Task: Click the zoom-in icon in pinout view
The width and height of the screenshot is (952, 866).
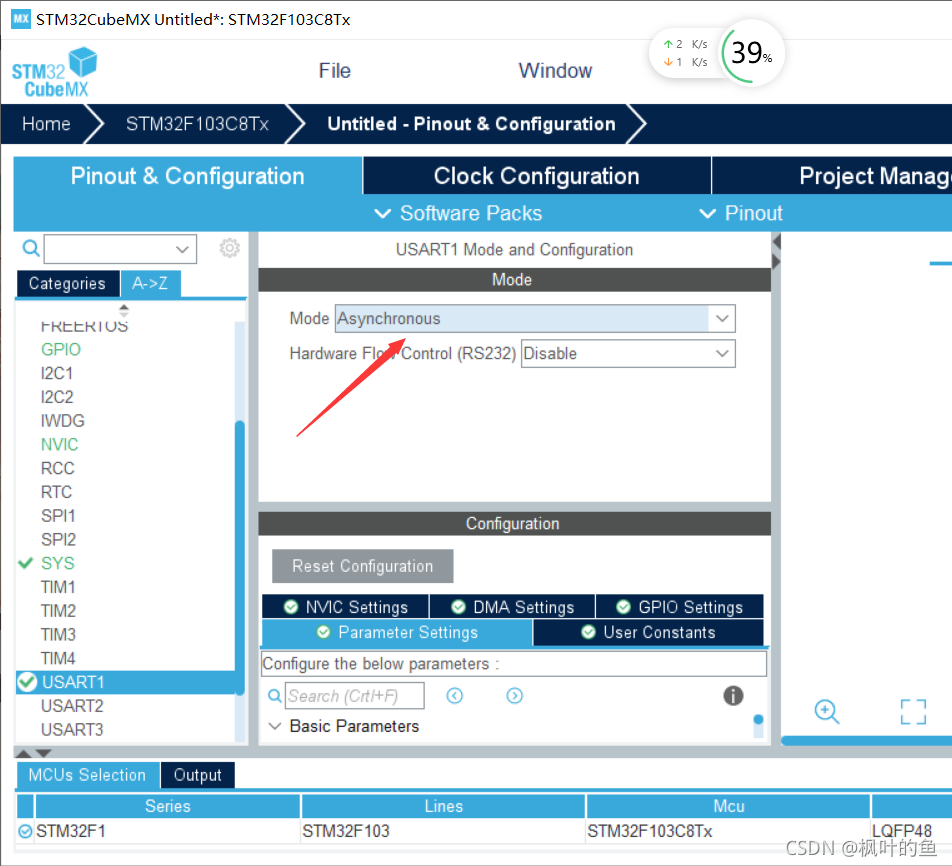Action: click(827, 711)
